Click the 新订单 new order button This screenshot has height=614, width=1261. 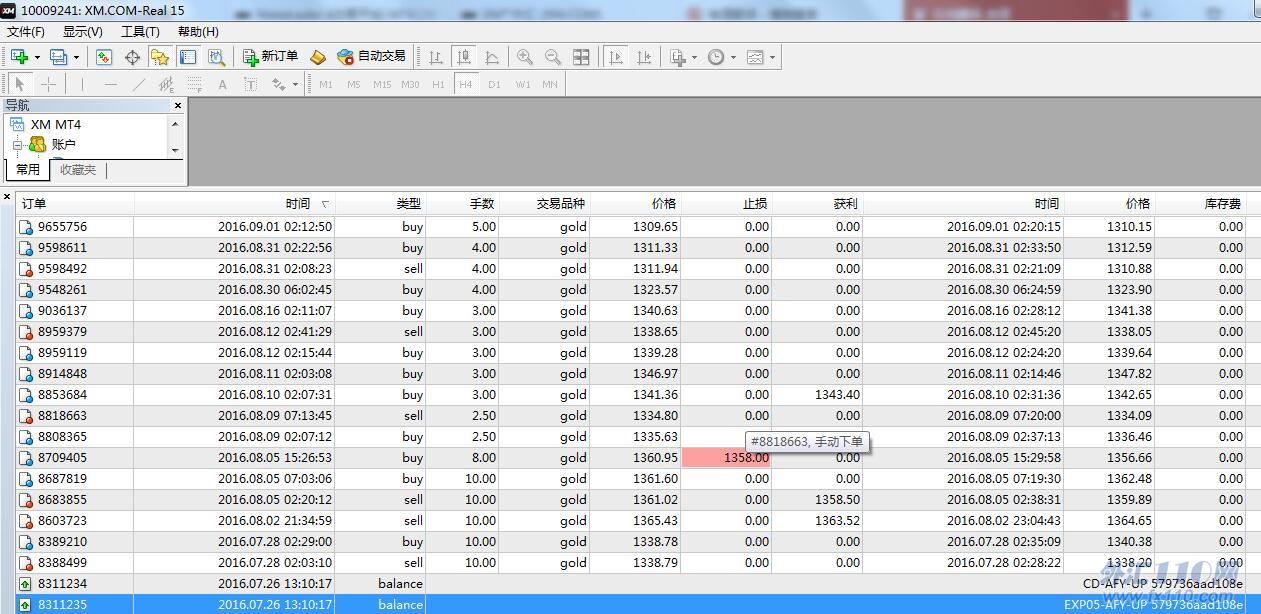click(x=270, y=57)
